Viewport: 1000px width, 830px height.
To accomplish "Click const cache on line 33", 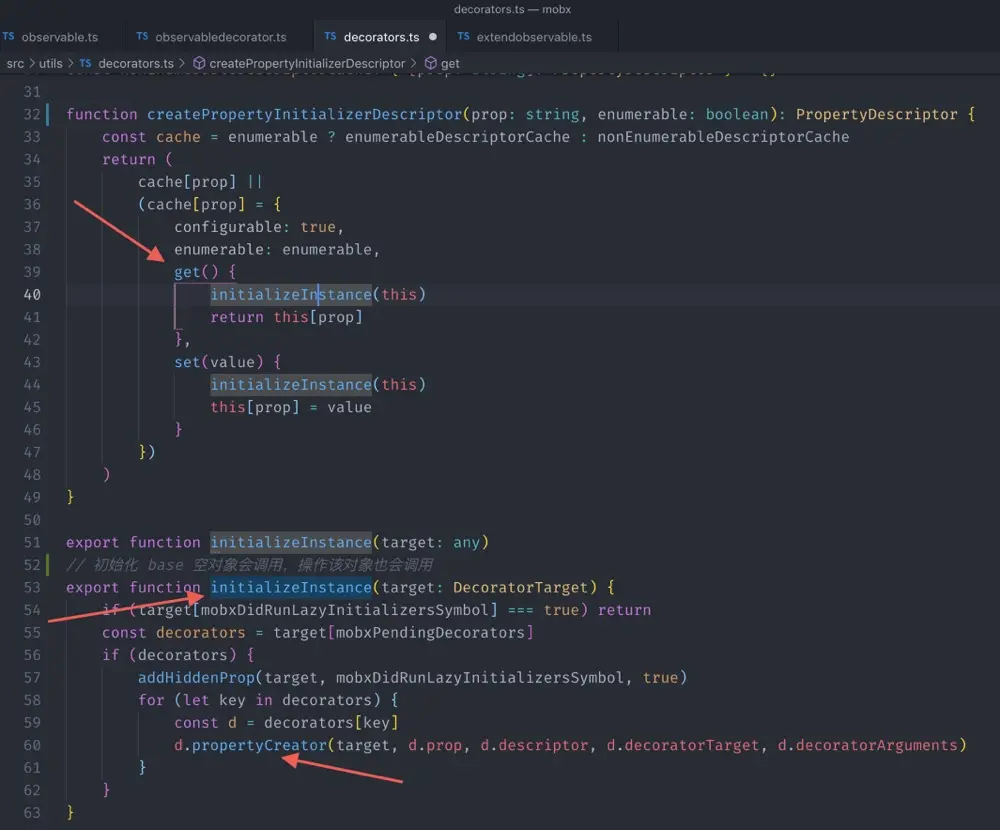I will click(151, 137).
